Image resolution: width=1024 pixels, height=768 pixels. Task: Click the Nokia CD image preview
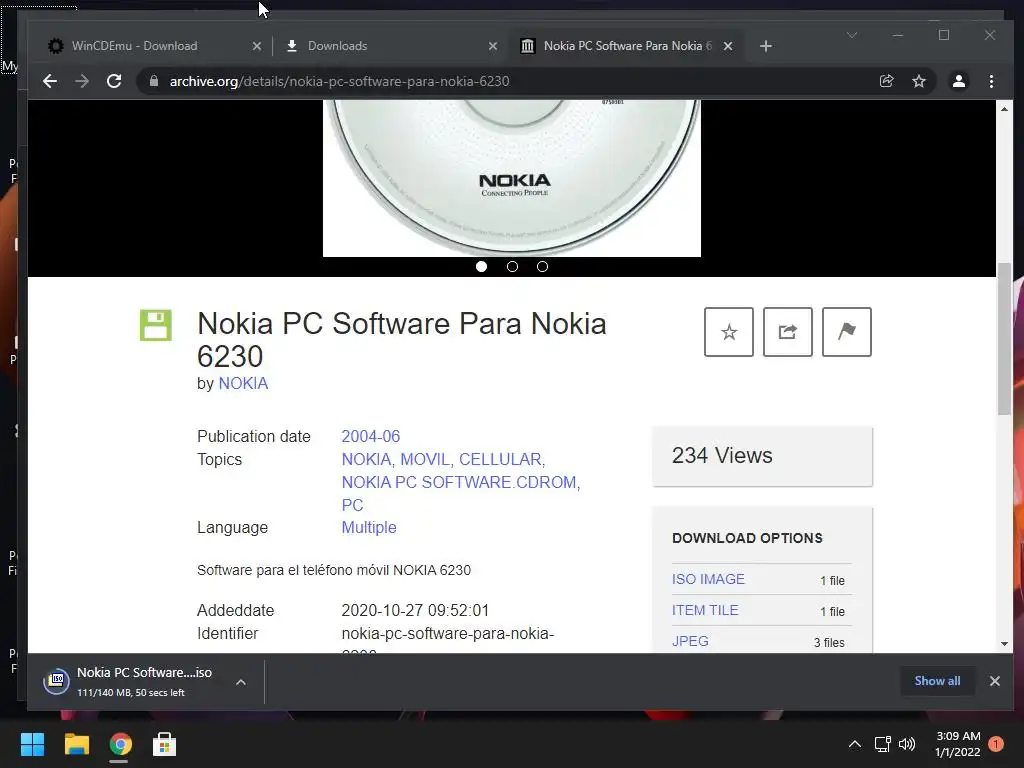point(512,178)
